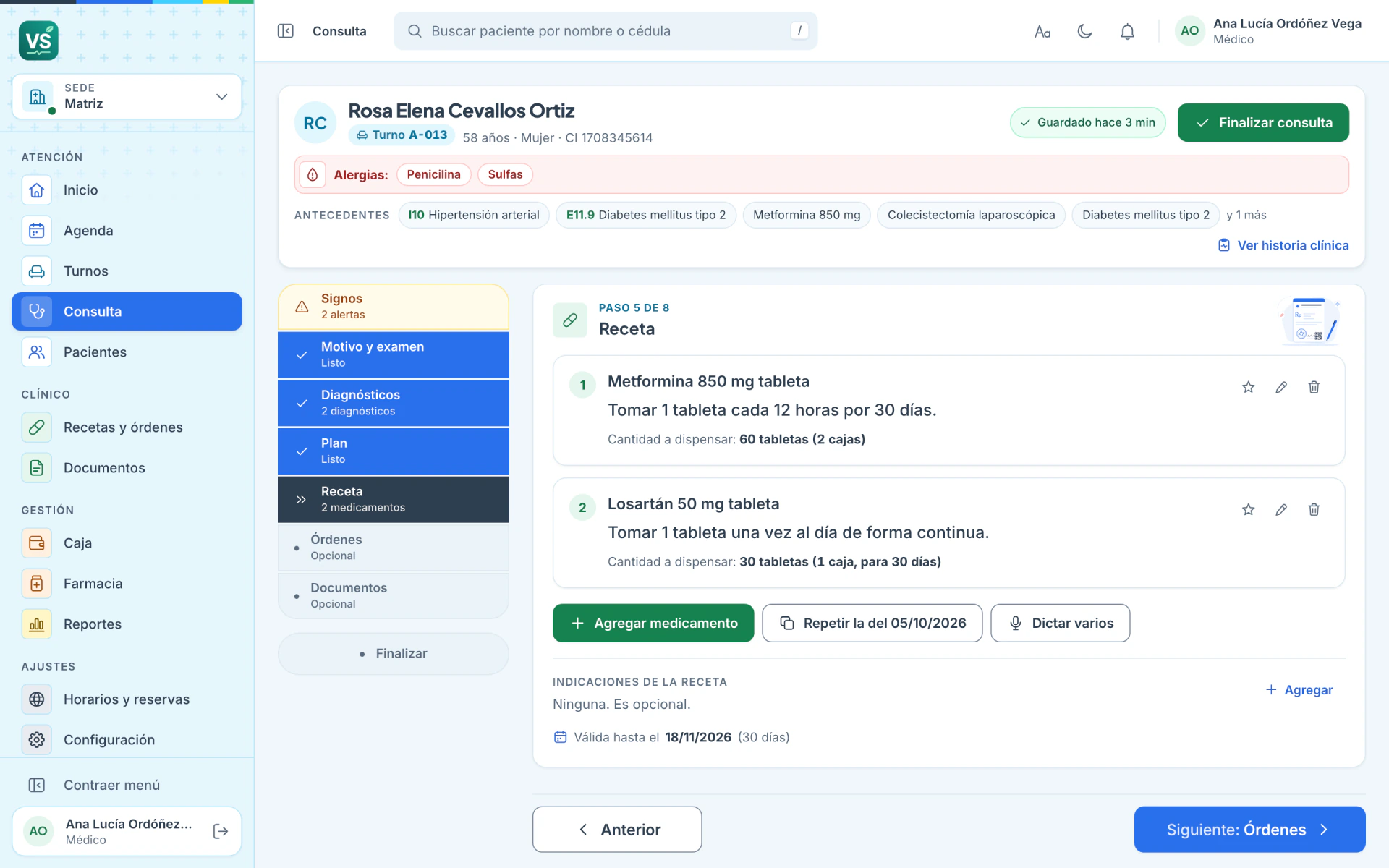
Task: Open Caja module
Action: pyautogui.click(x=127, y=543)
